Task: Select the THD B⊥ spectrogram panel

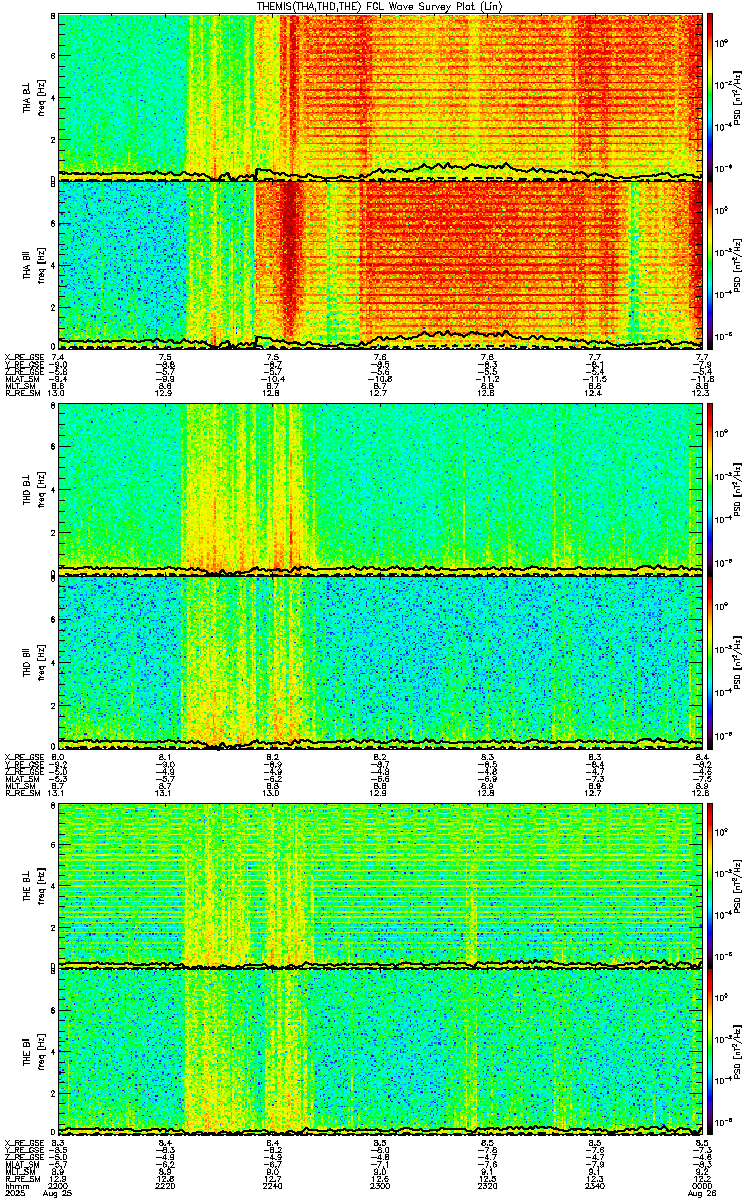Action: 380,488
